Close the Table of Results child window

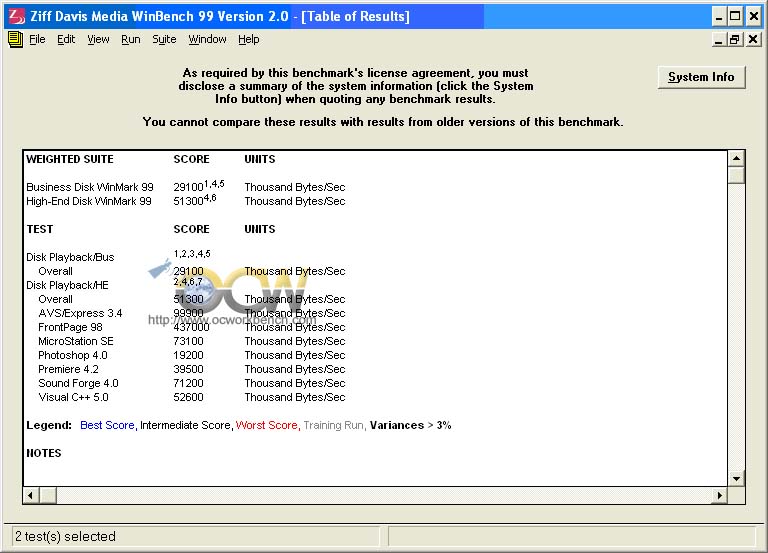tap(753, 39)
